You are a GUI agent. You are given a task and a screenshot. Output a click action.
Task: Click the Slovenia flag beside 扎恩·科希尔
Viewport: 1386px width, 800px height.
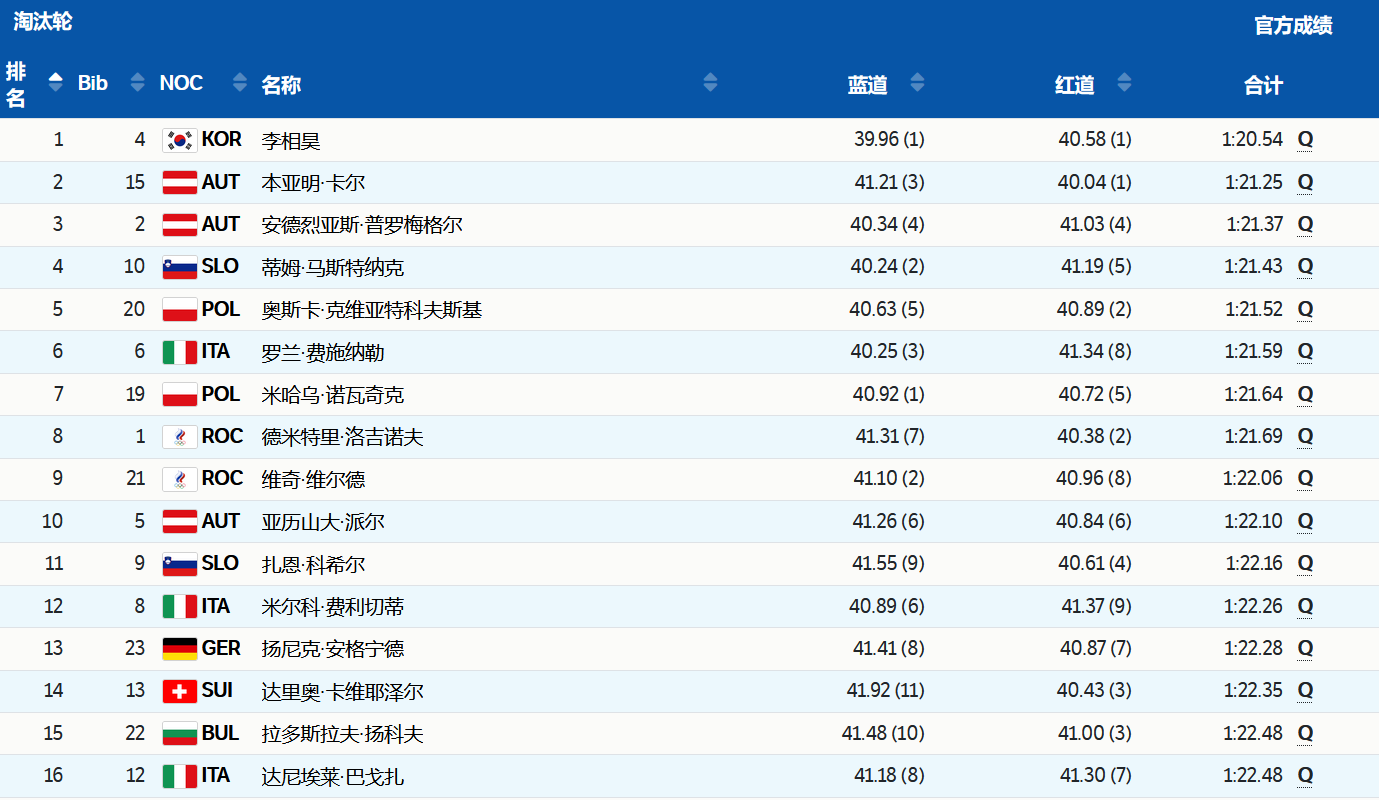180,564
